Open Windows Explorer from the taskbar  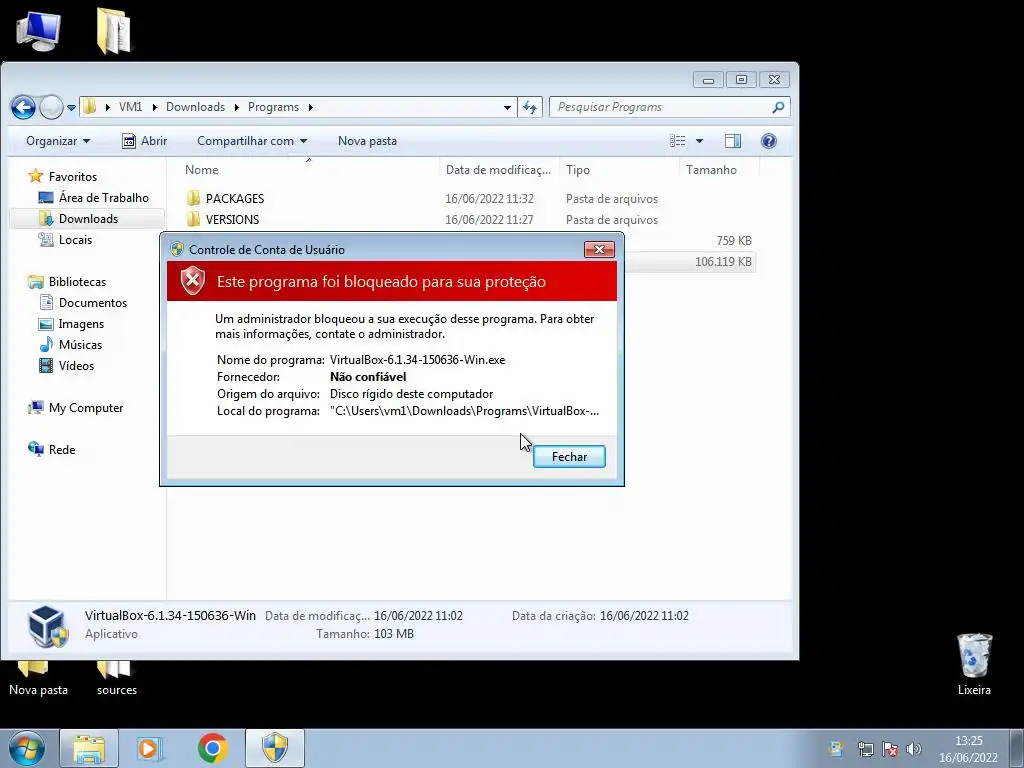89,748
